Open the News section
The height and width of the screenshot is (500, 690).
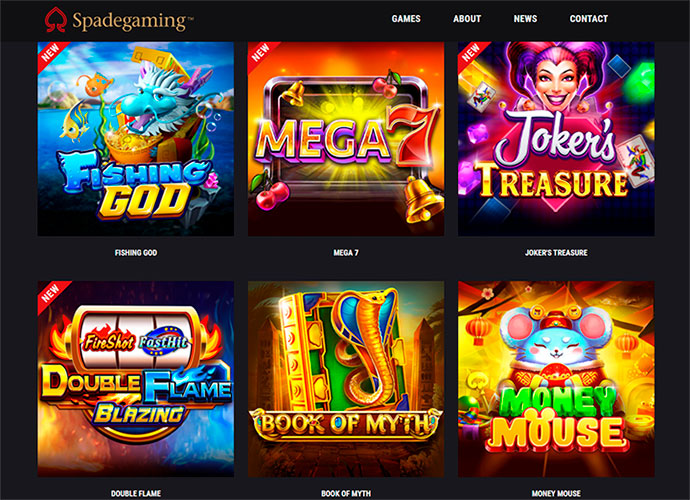525,19
